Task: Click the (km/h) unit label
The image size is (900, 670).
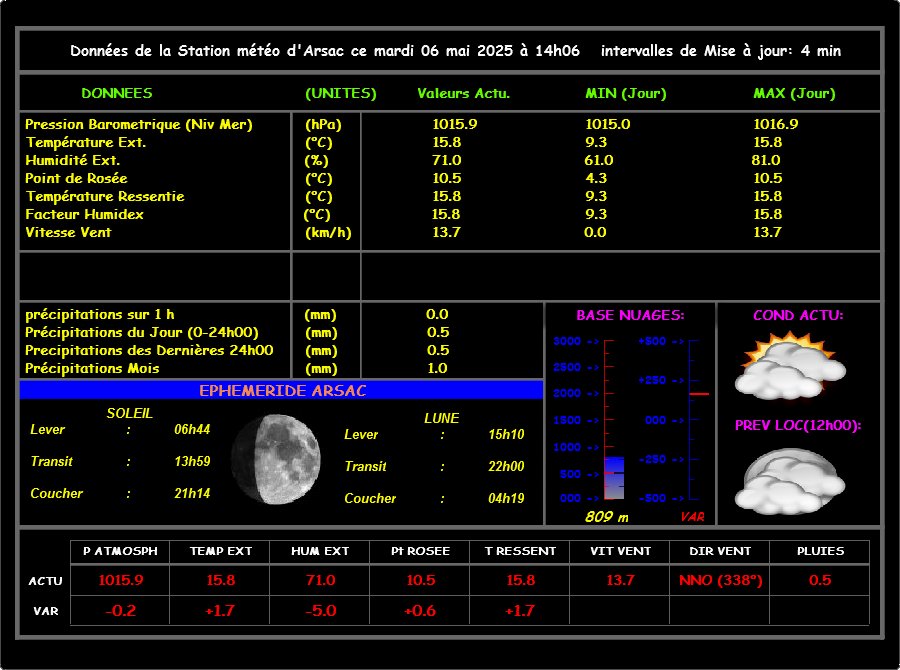Action: coord(328,233)
